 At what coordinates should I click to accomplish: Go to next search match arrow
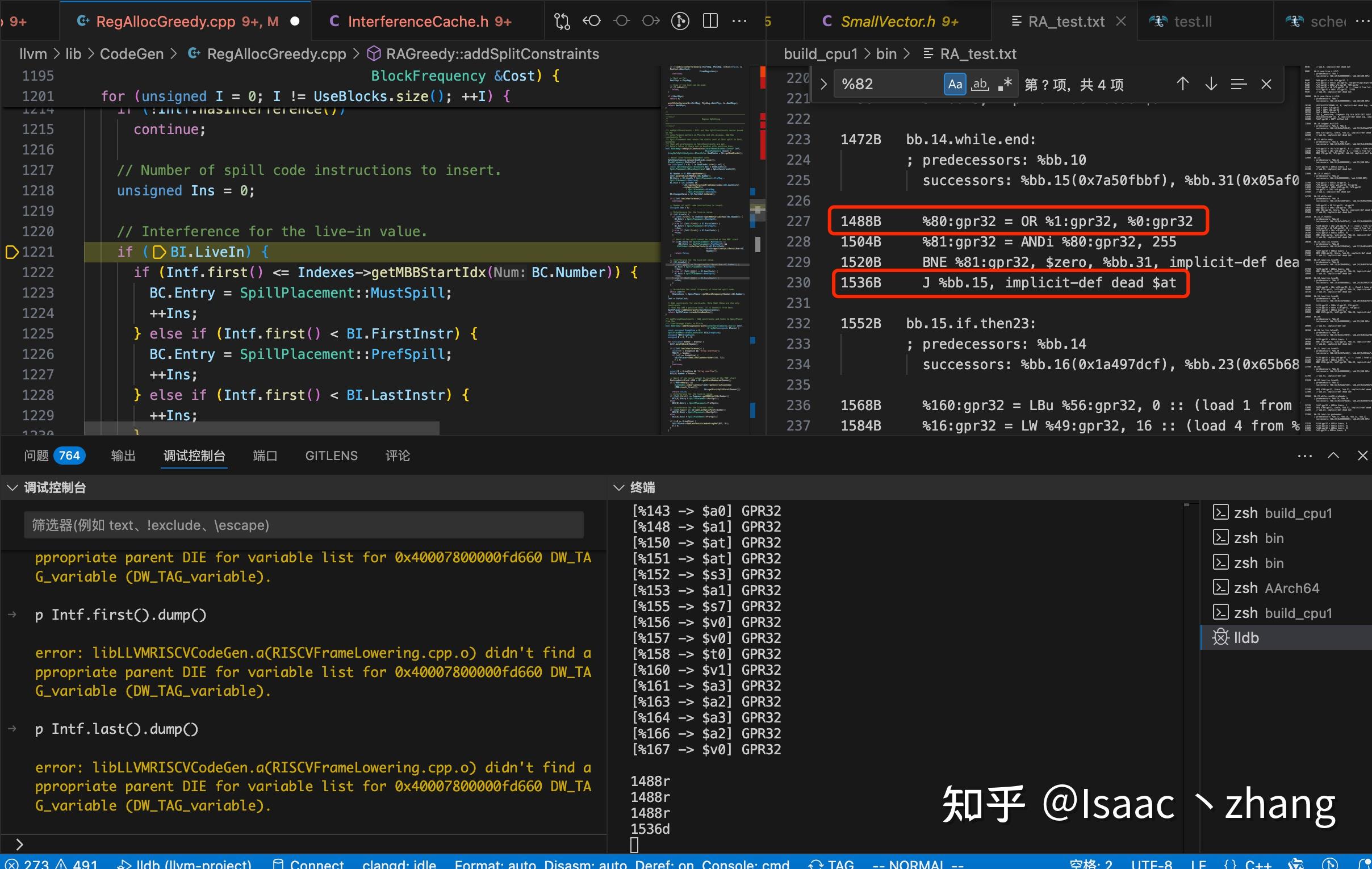click(1211, 84)
